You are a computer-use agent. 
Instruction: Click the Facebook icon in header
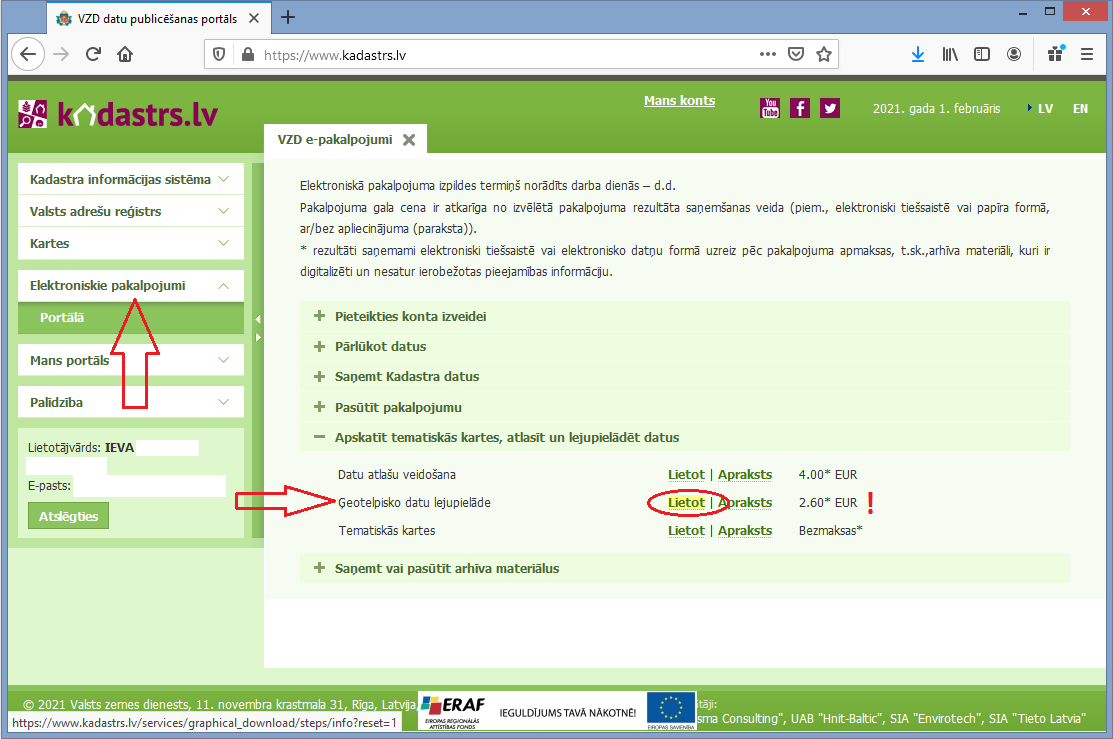point(800,108)
